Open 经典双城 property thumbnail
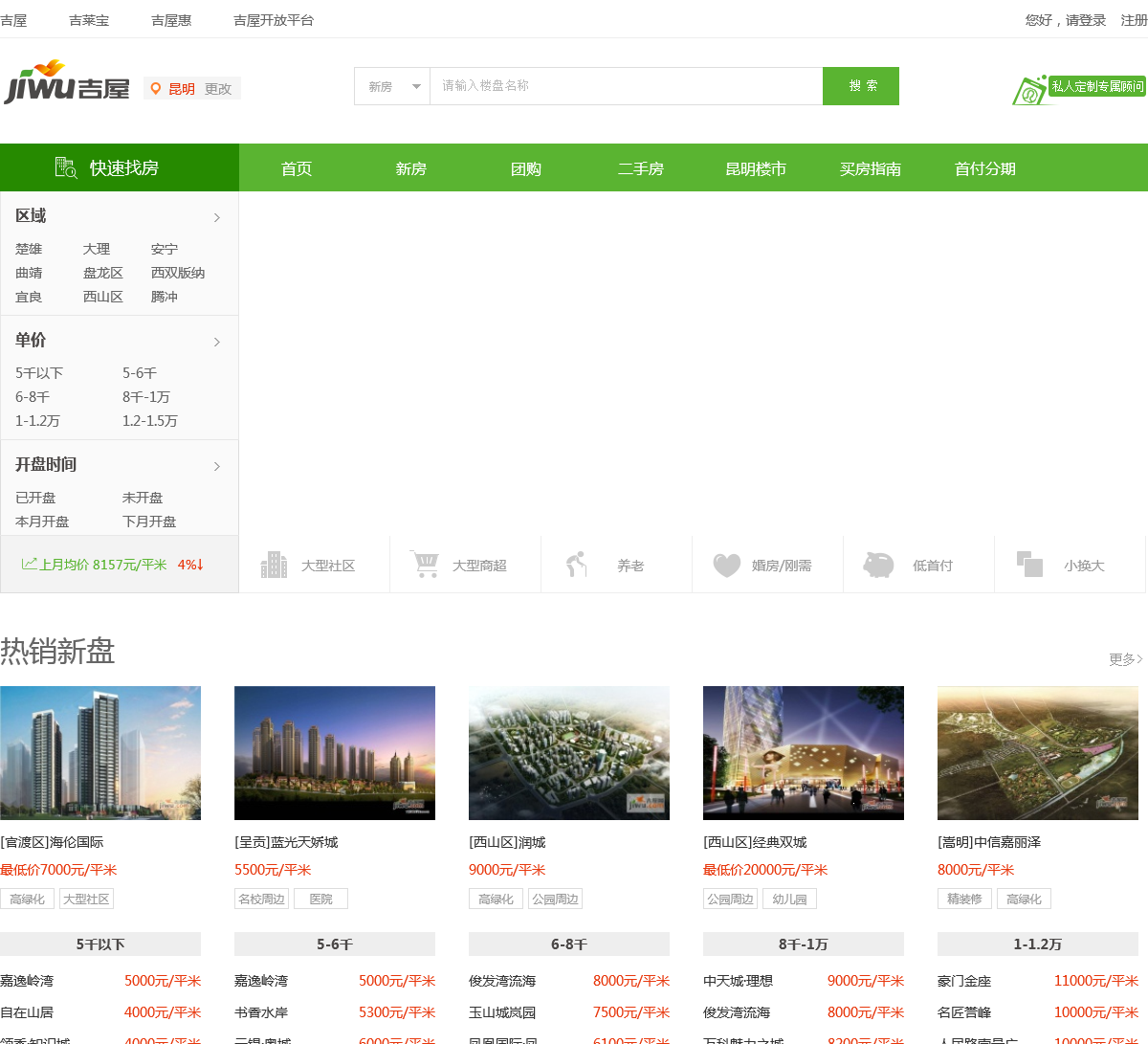The width and height of the screenshot is (1148, 1044). click(804, 753)
